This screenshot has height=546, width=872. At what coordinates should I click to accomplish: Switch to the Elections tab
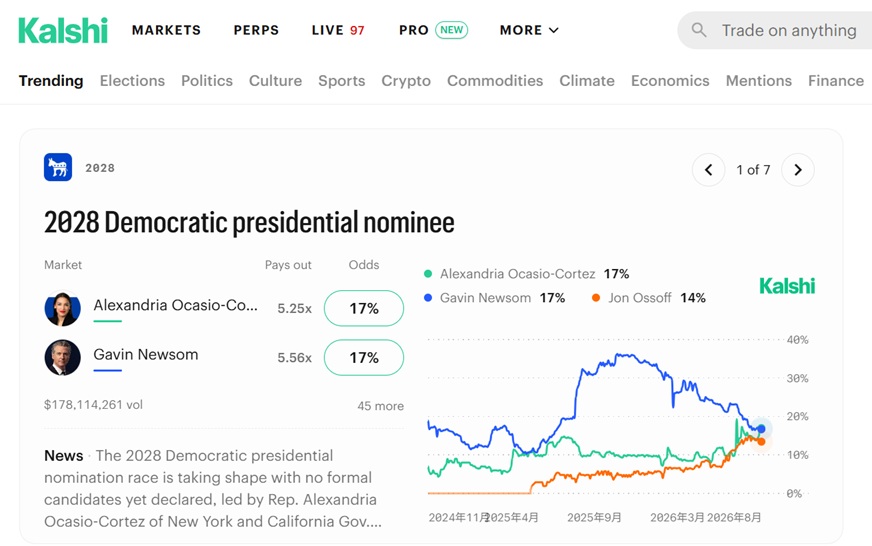(132, 81)
